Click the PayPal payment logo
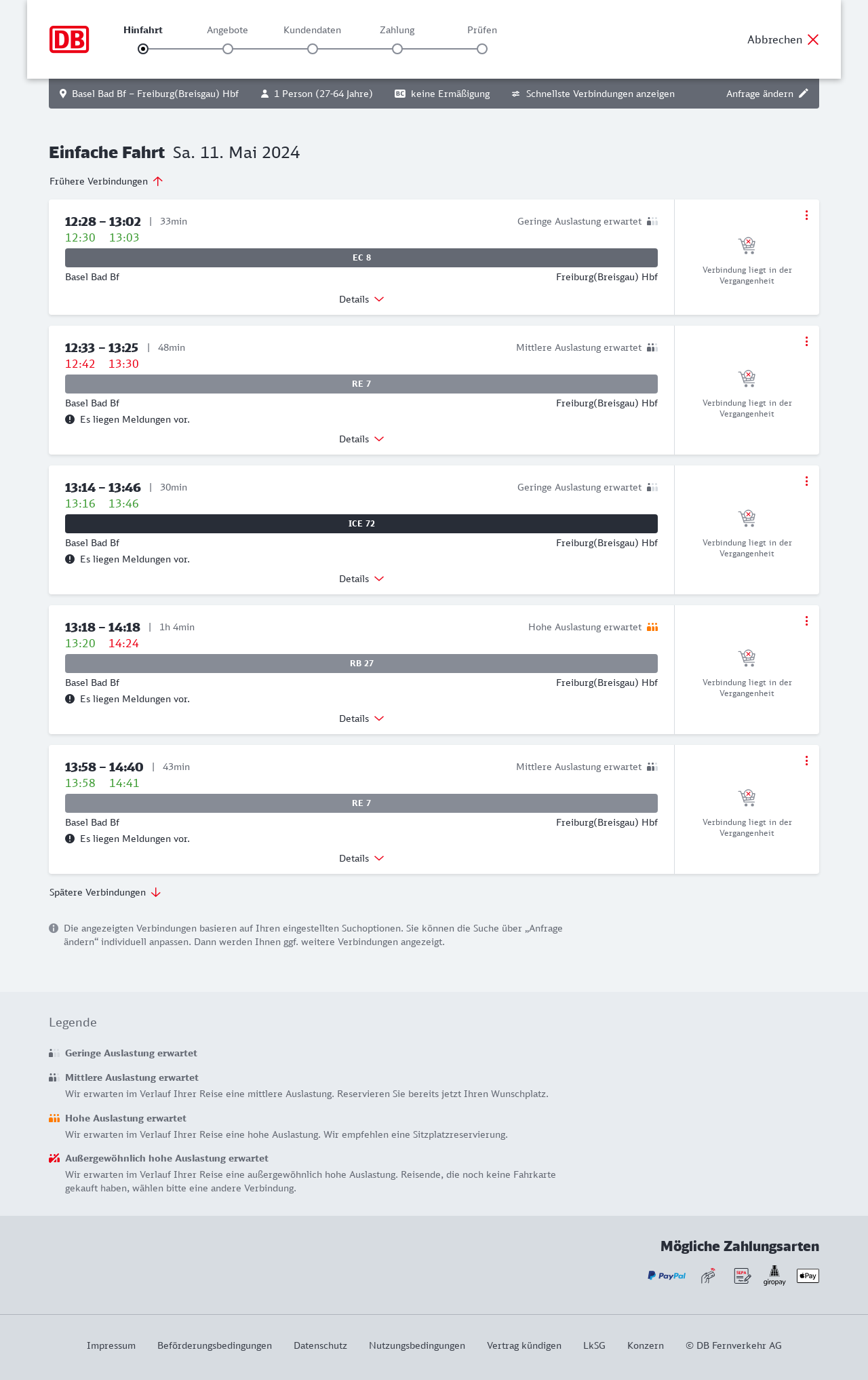The image size is (868, 1380). [667, 1276]
